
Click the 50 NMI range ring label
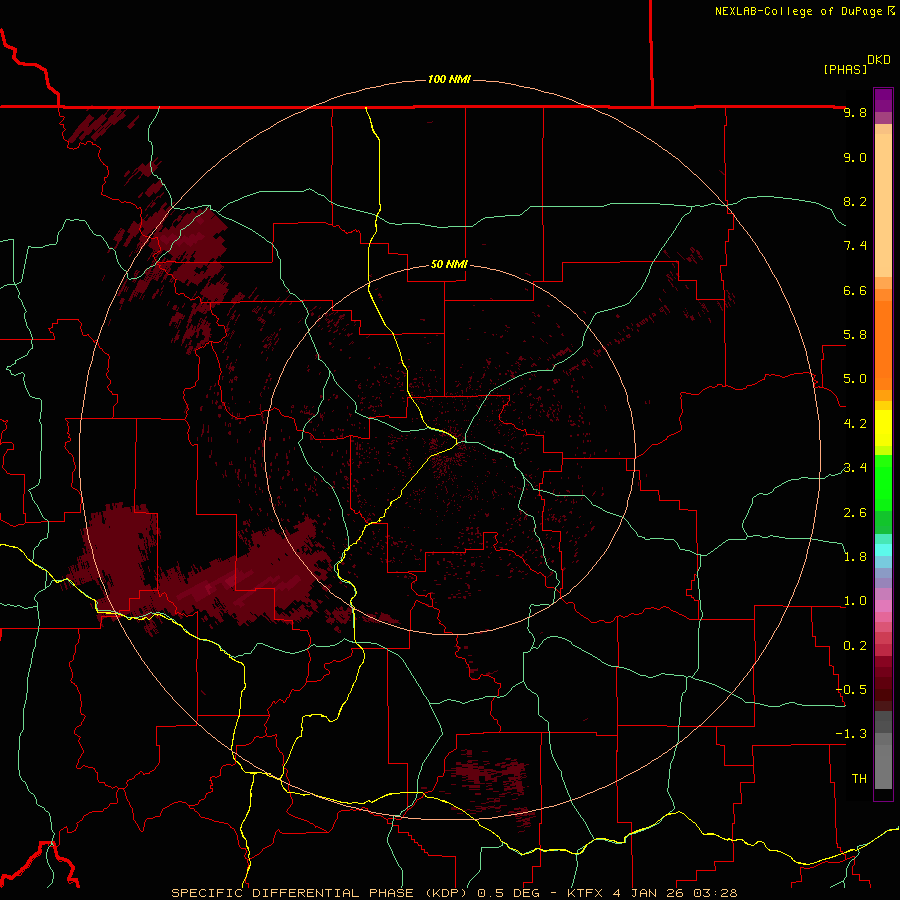point(449,264)
